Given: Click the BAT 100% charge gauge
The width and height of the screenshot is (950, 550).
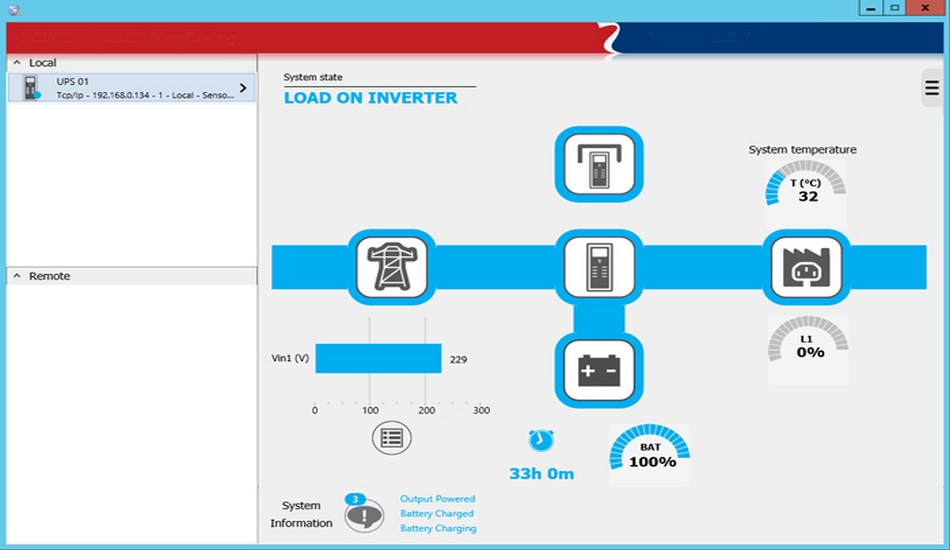Looking at the screenshot, I should click(x=650, y=450).
